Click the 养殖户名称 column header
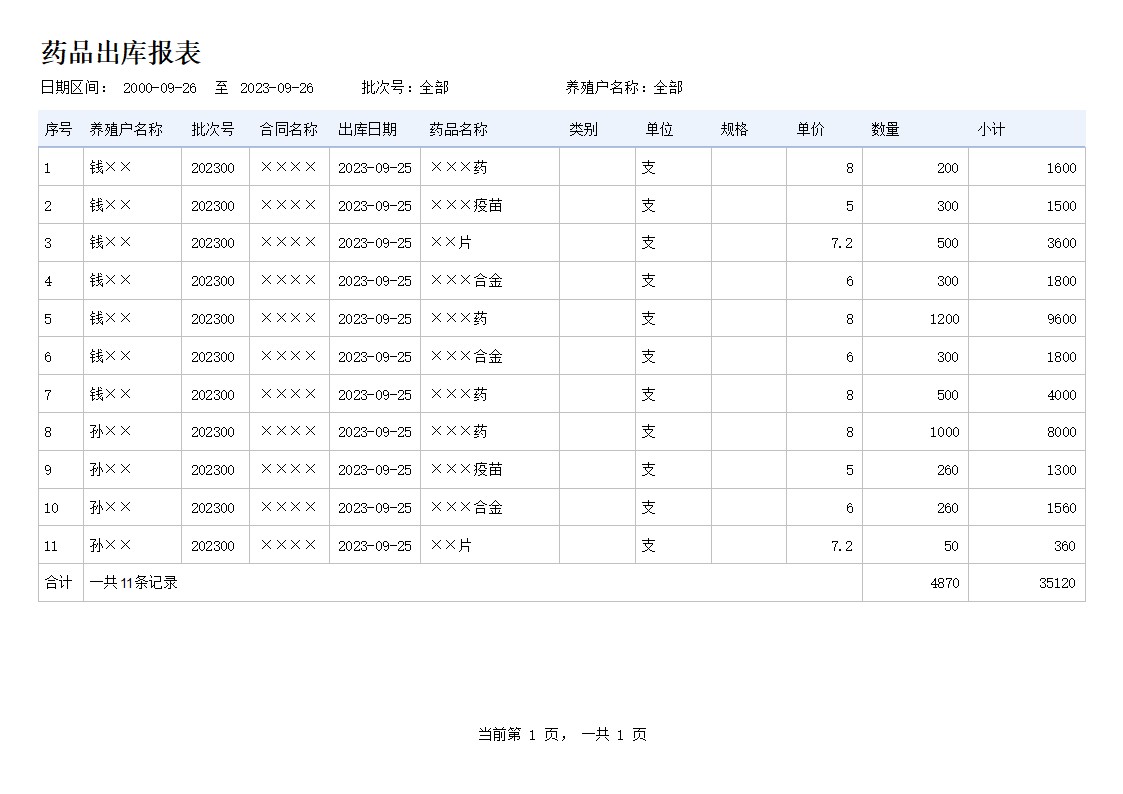1123x794 pixels. [126, 130]
